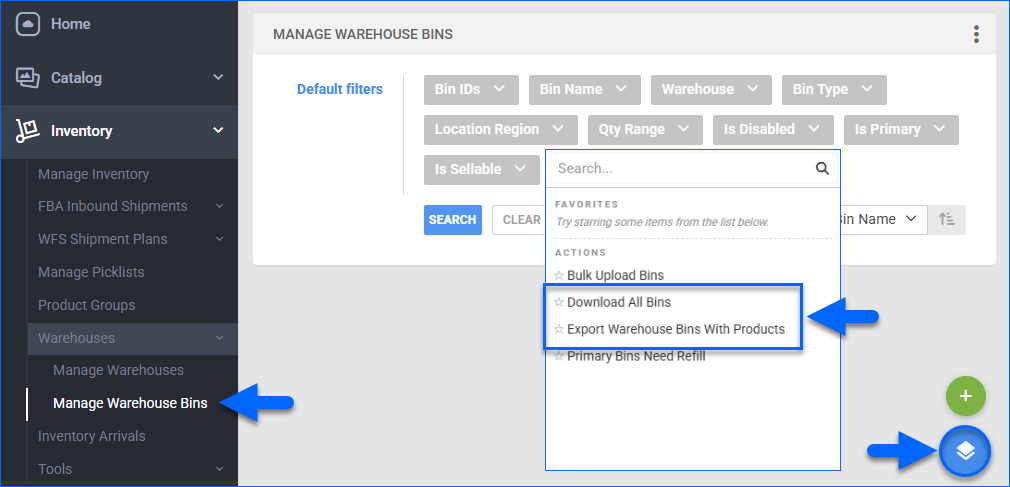
Task: Star Download All Bins as favorite
Action: click(559, 302)
